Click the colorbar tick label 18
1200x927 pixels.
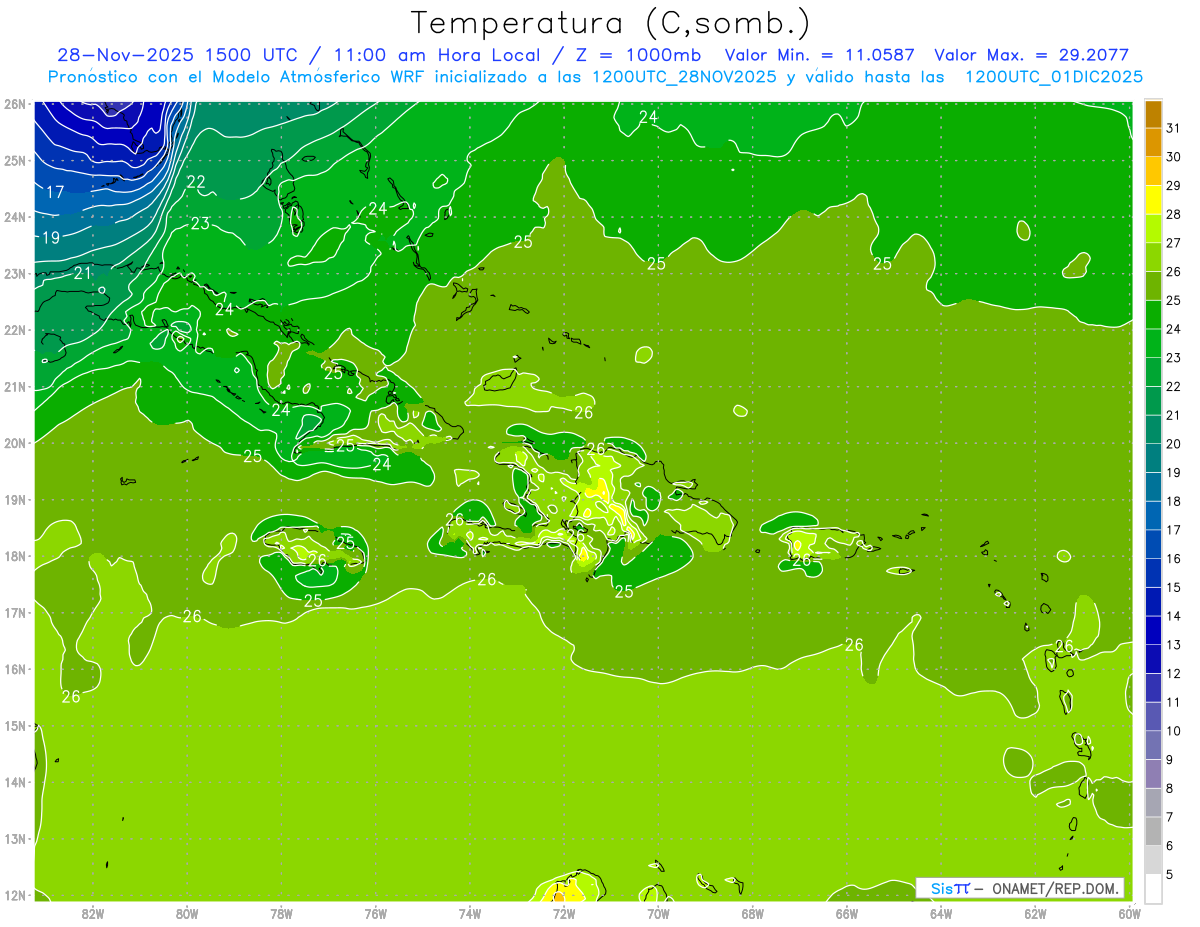pyautogui.click(x=1173, y=501)
